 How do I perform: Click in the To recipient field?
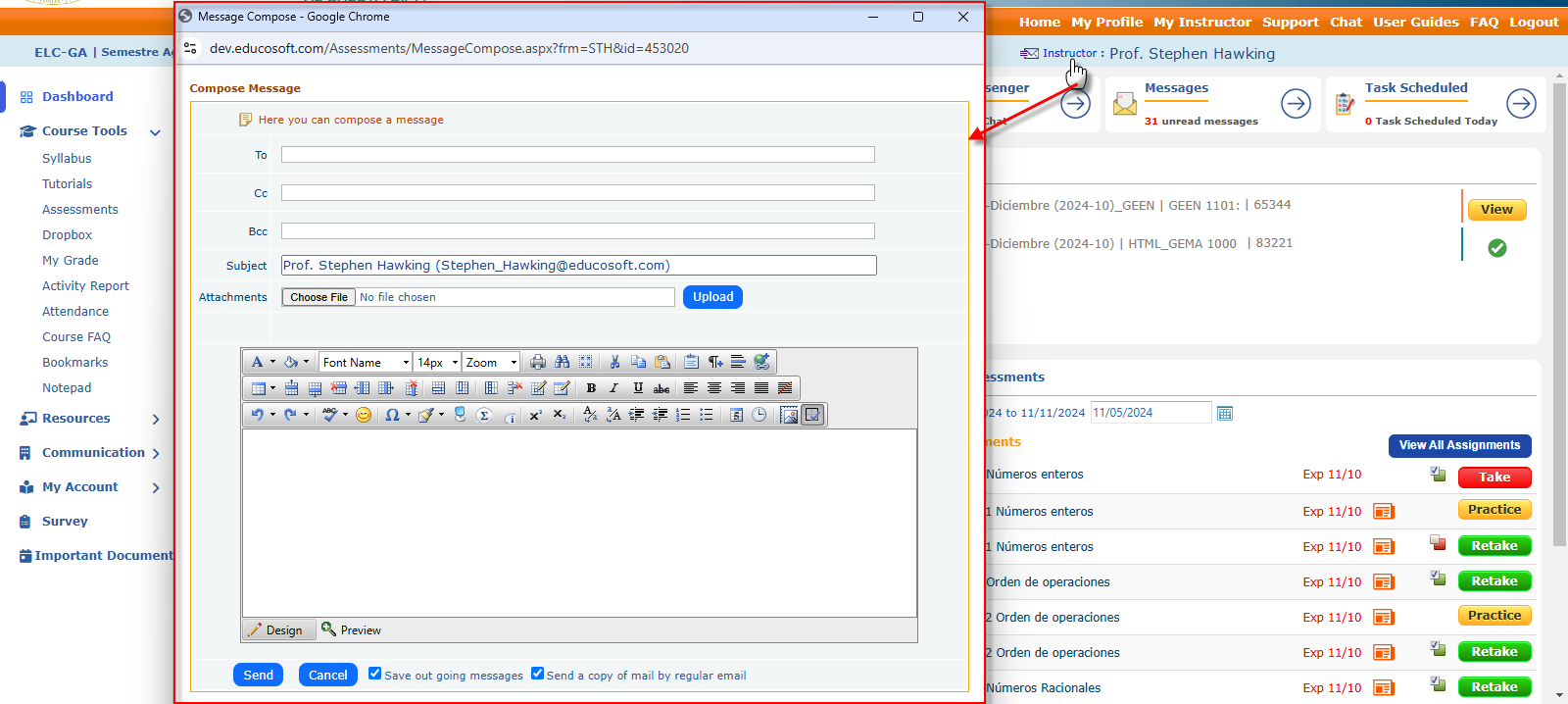577,155
